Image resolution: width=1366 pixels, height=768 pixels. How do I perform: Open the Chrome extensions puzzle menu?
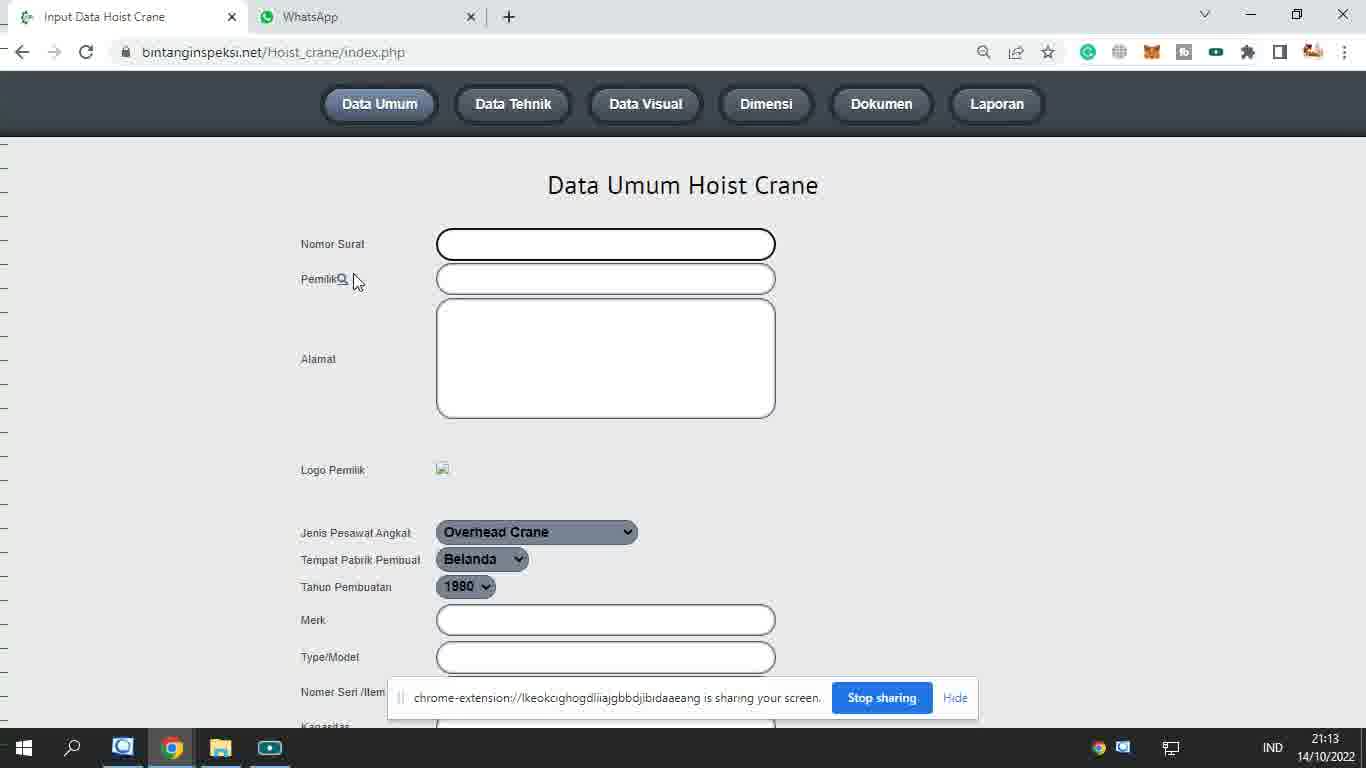click(x=1248, y=52)
